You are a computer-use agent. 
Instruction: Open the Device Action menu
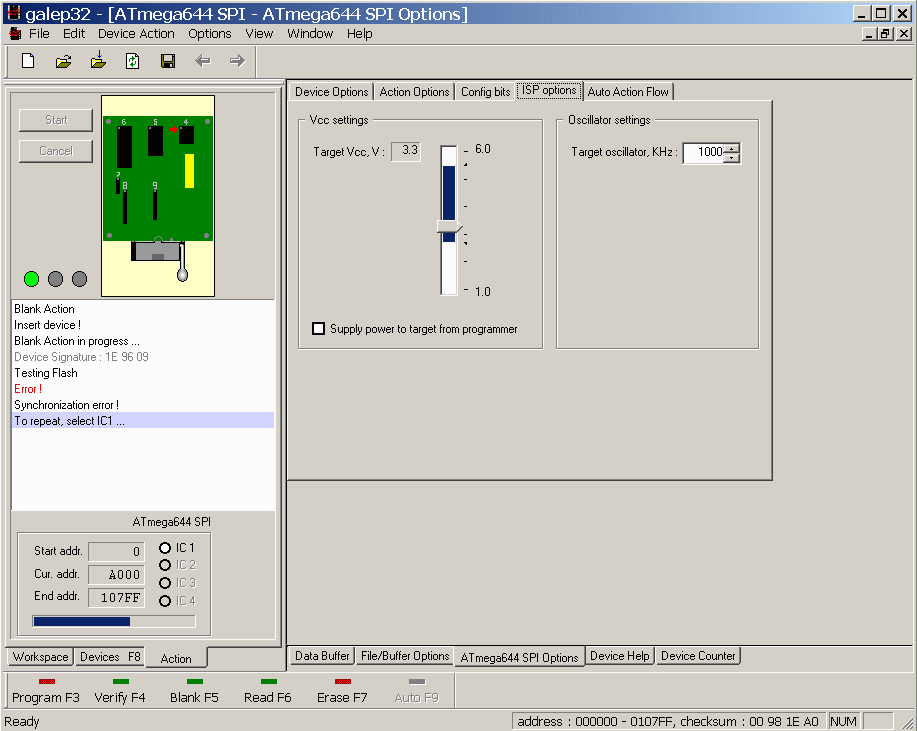136,34
